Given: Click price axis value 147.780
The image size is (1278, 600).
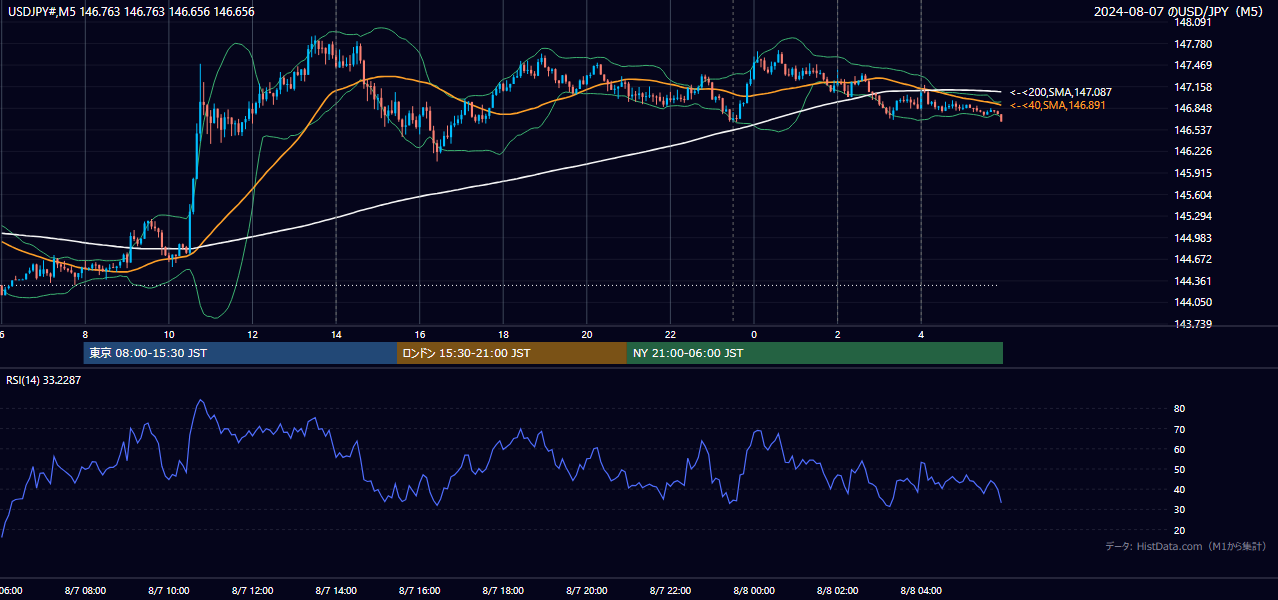Looking at the screenshot, I should 1193,44.
